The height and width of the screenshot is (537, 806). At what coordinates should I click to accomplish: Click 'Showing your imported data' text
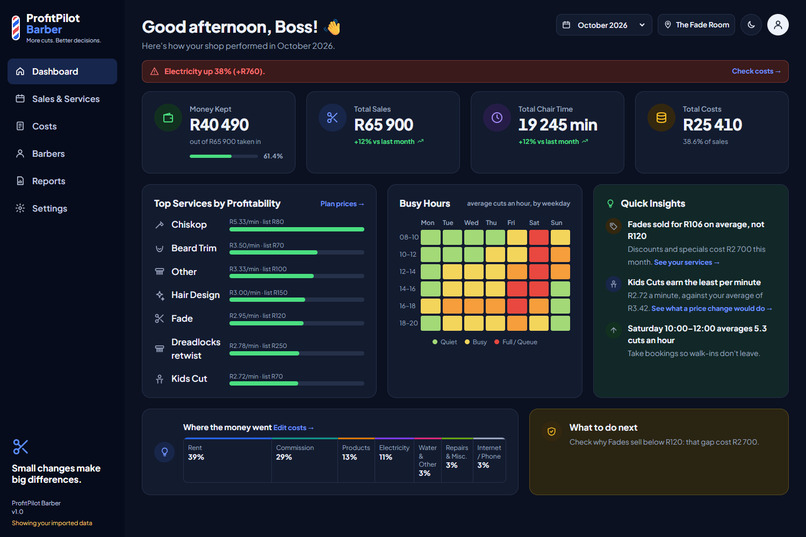click(x=52, y=523)
